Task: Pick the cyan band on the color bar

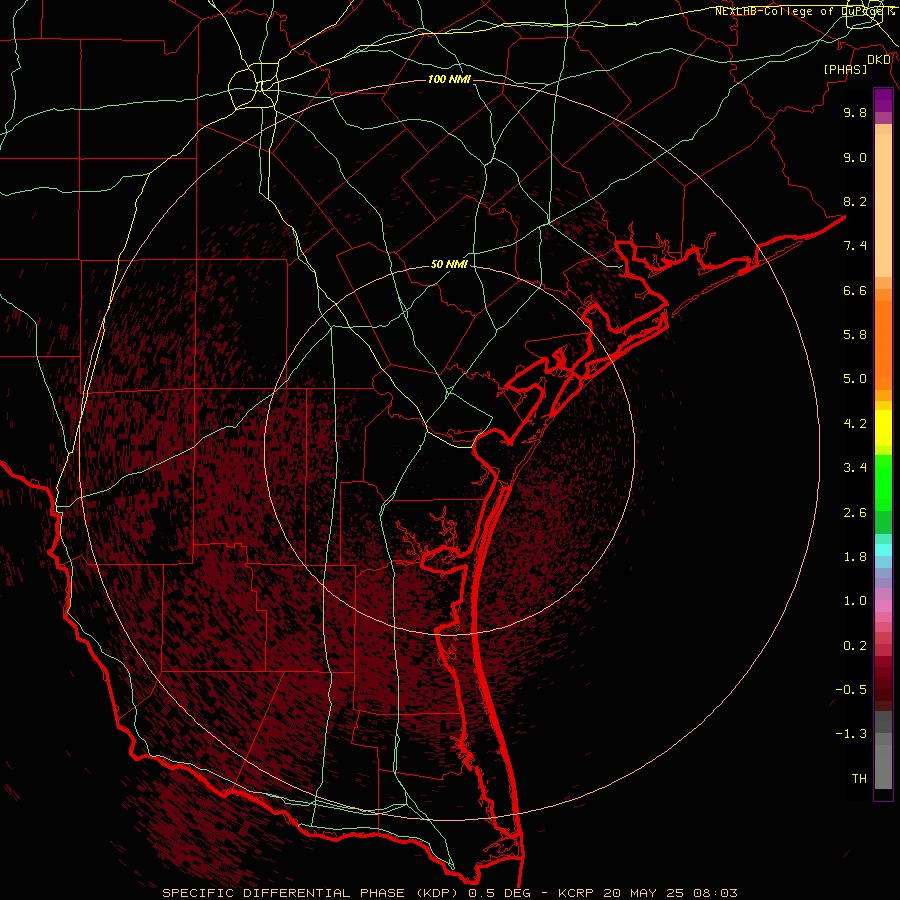Action: coord(883,550)
